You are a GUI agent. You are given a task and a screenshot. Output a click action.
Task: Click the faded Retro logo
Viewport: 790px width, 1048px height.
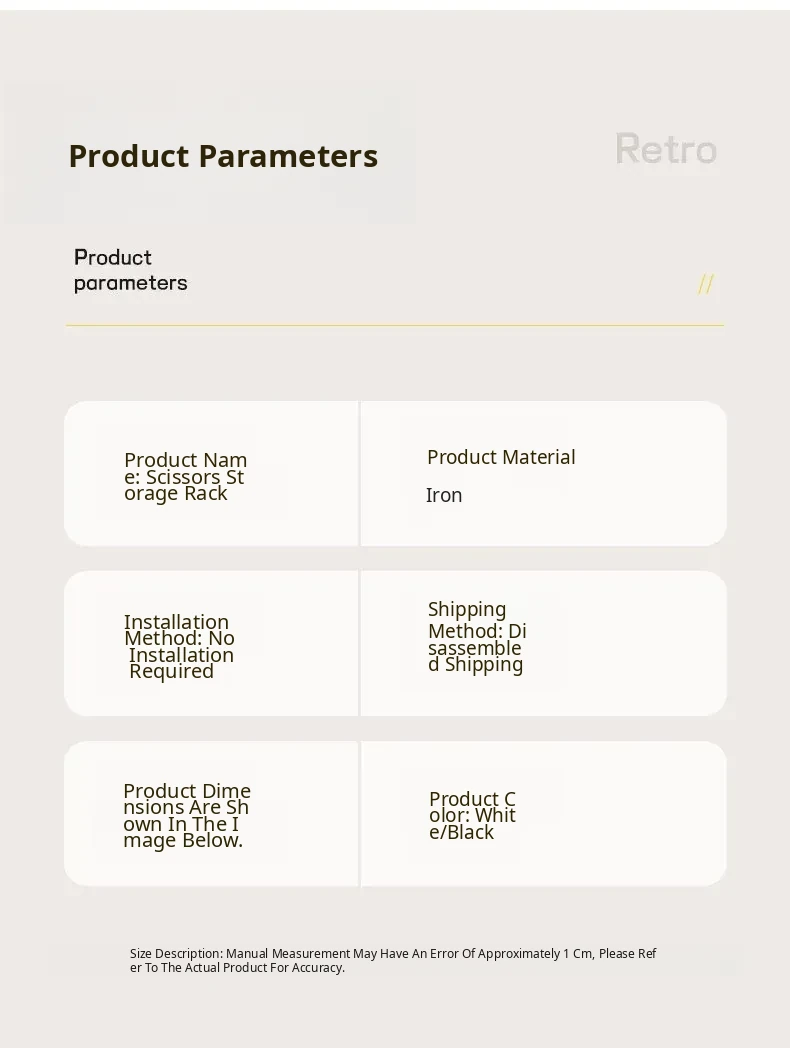(666, 150)
